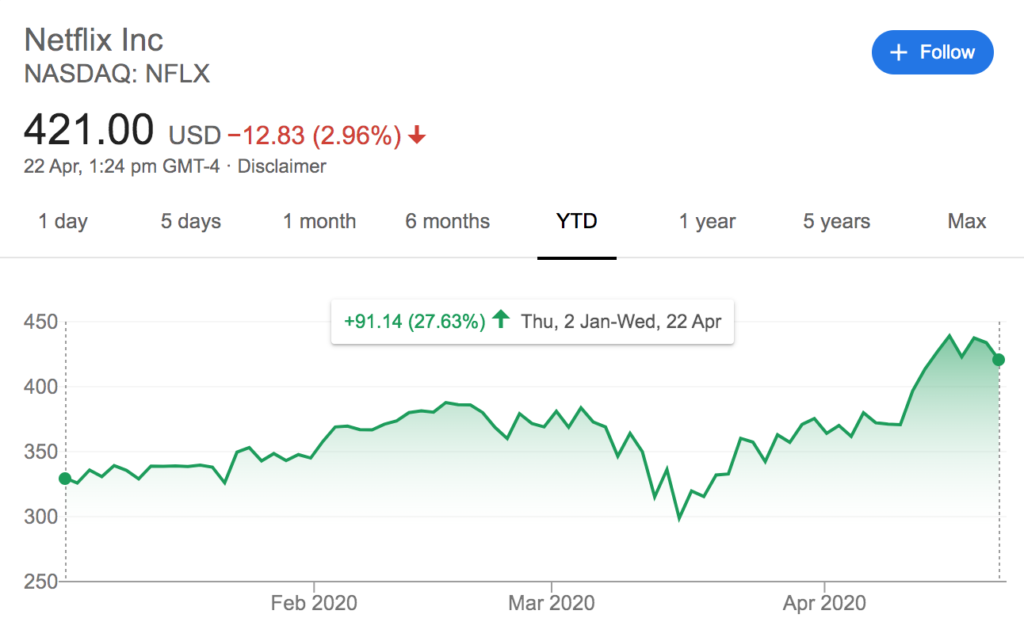Click the green up arrow in tooltip
This screenshot has height=622, width=1024.
(501, 319)
